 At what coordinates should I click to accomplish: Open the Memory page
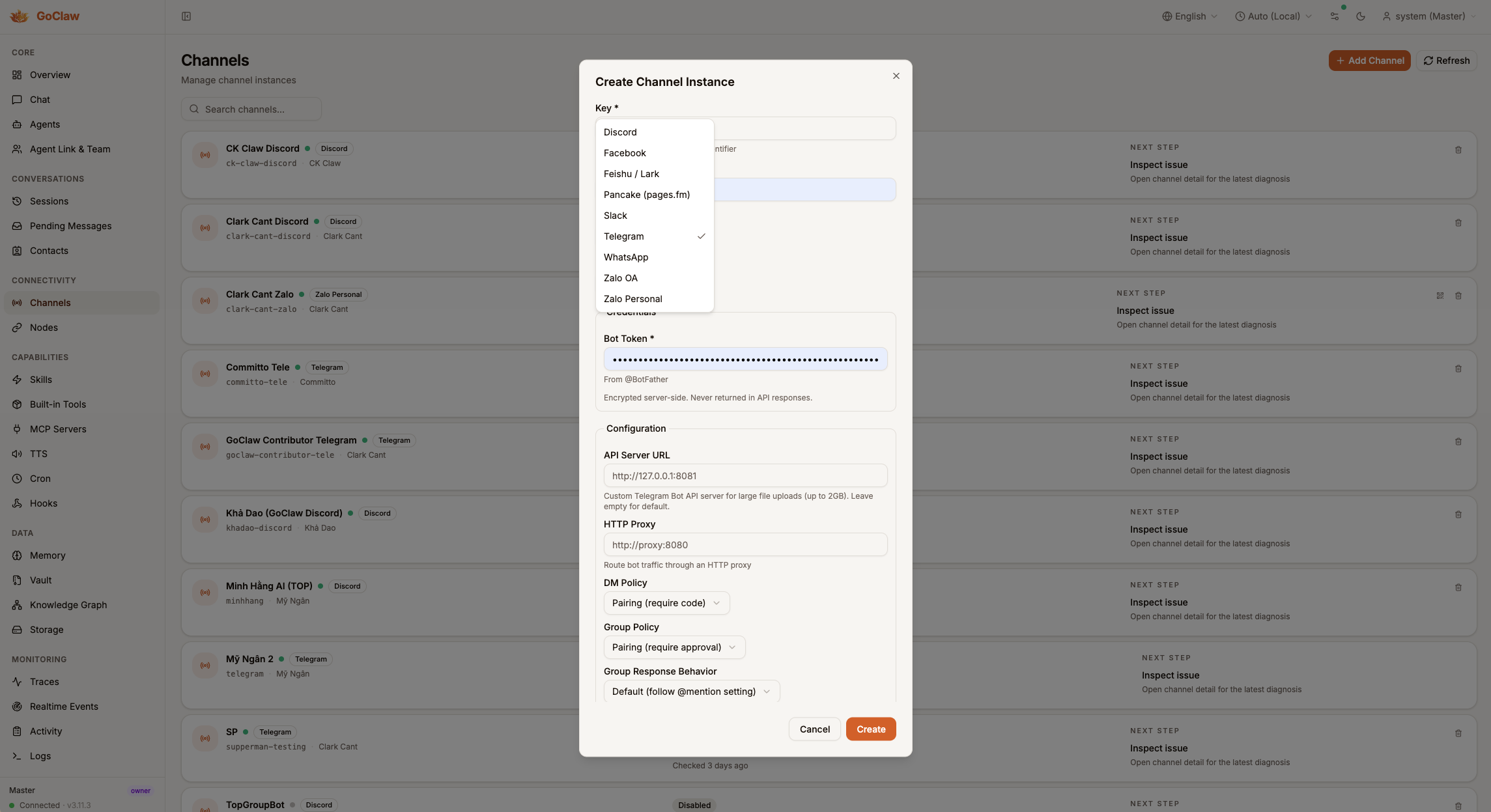pos(82,555)
